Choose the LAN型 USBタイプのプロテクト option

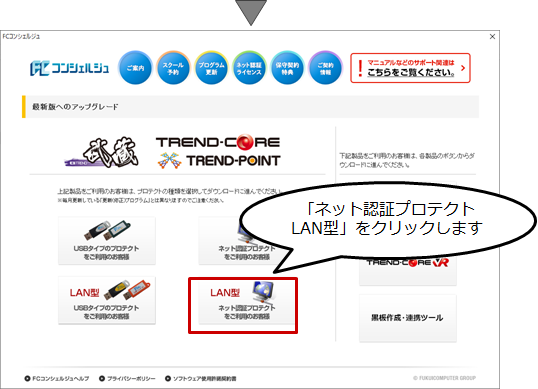pyautogui.click(x=107, y=300)
